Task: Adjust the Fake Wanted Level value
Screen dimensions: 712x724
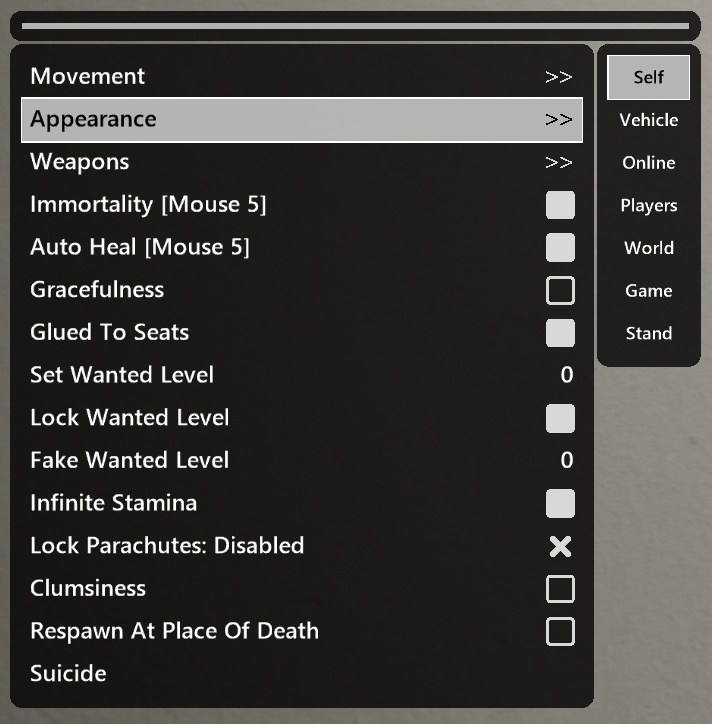Action: pyautogui.click(x=567, y=461)
